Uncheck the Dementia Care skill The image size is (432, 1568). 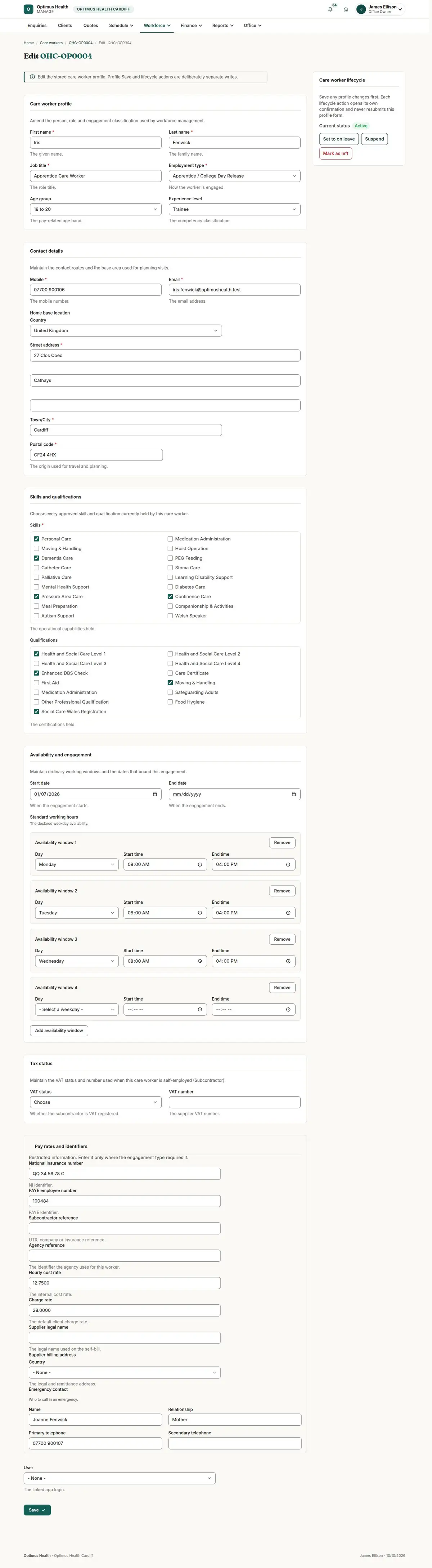click(x=36, y=558)
